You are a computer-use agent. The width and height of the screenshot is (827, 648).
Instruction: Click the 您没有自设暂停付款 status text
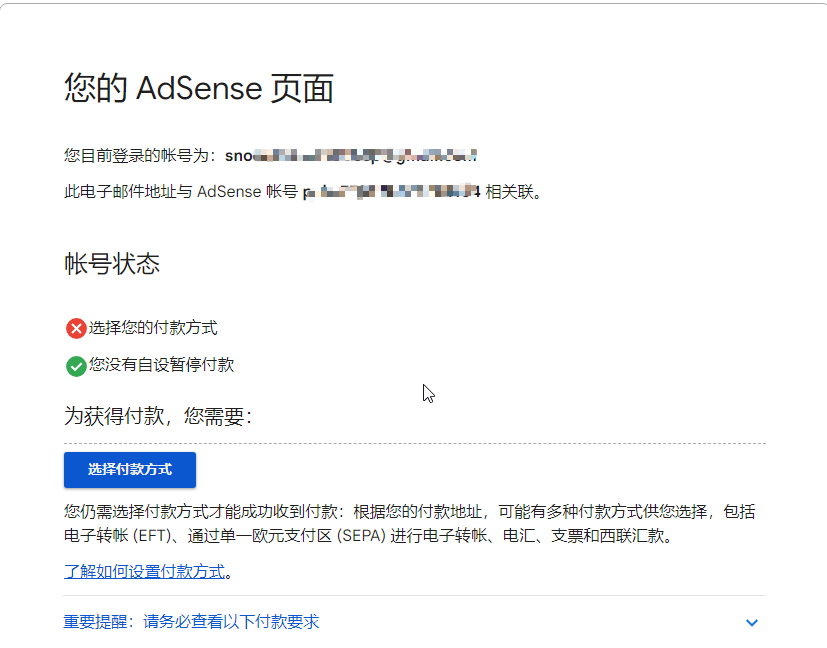(x=161, y=365)
